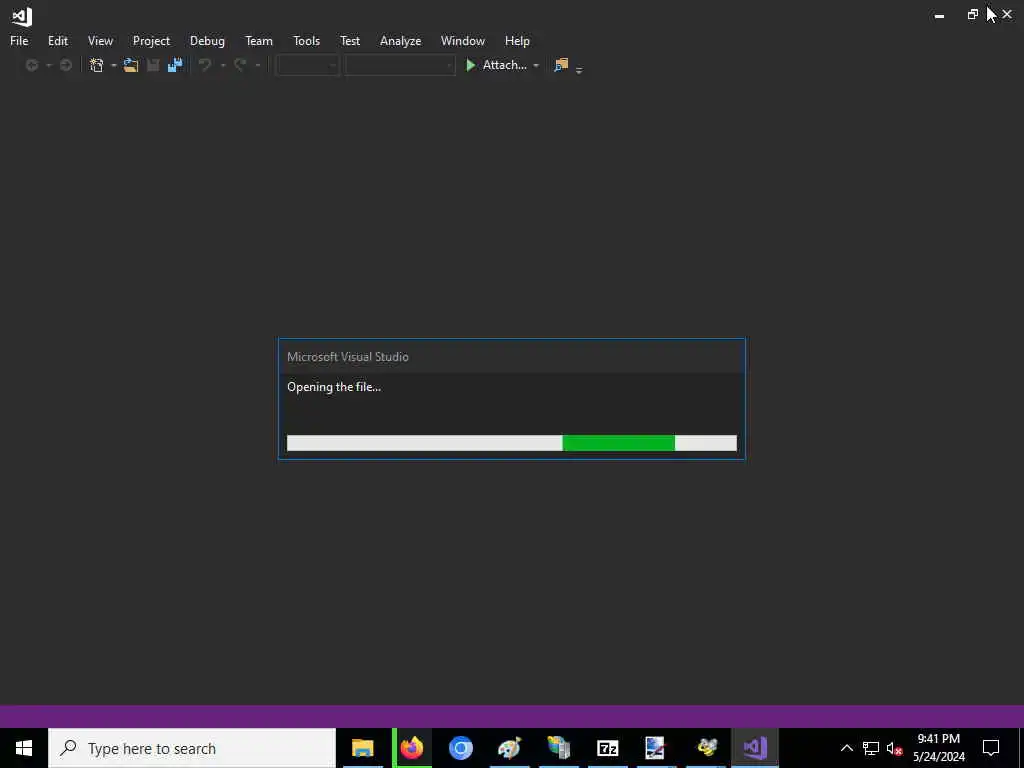Open the Analyze menu
The width and height of the screenshot is (1024, 768).
click(400, 40)
